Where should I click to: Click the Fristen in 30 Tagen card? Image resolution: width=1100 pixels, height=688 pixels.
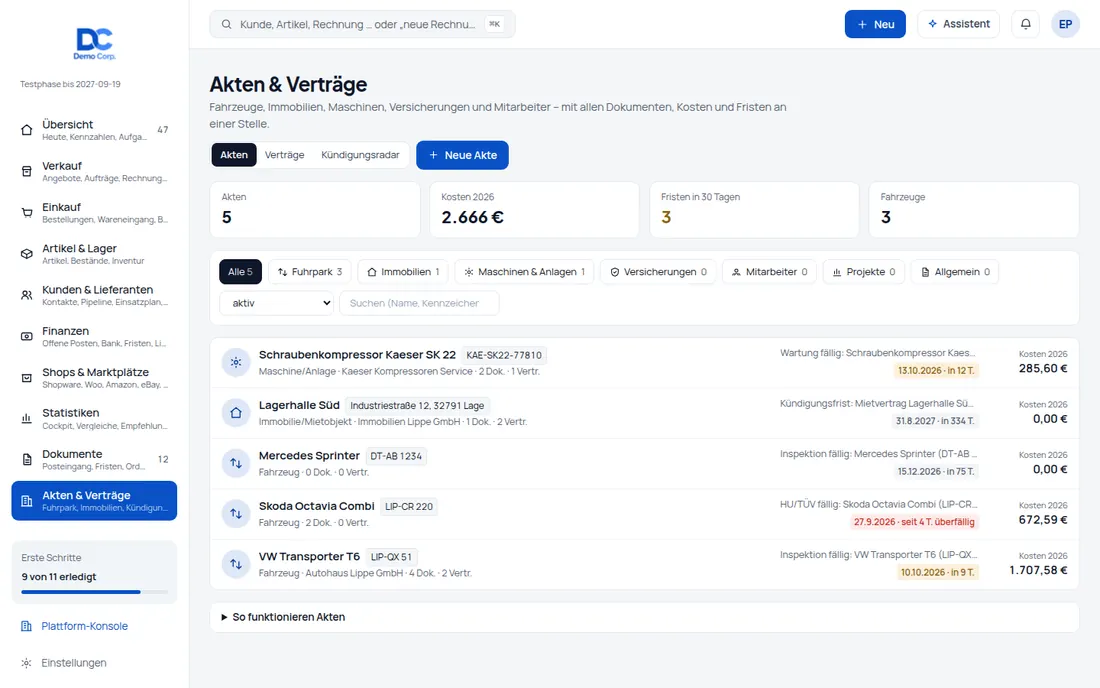pos(754,210)
